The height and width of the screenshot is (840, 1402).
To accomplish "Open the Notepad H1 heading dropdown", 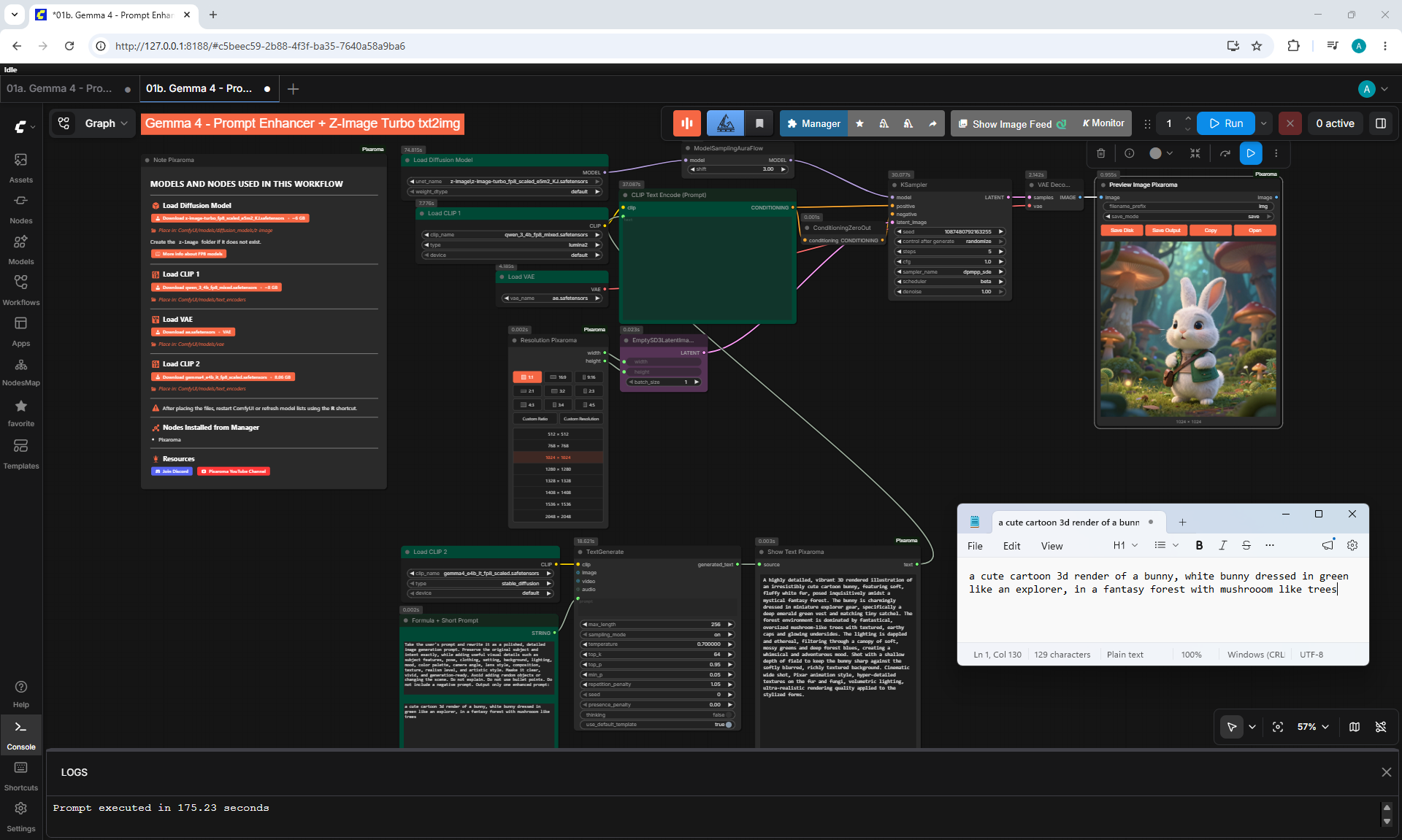I will [1125, 545].
